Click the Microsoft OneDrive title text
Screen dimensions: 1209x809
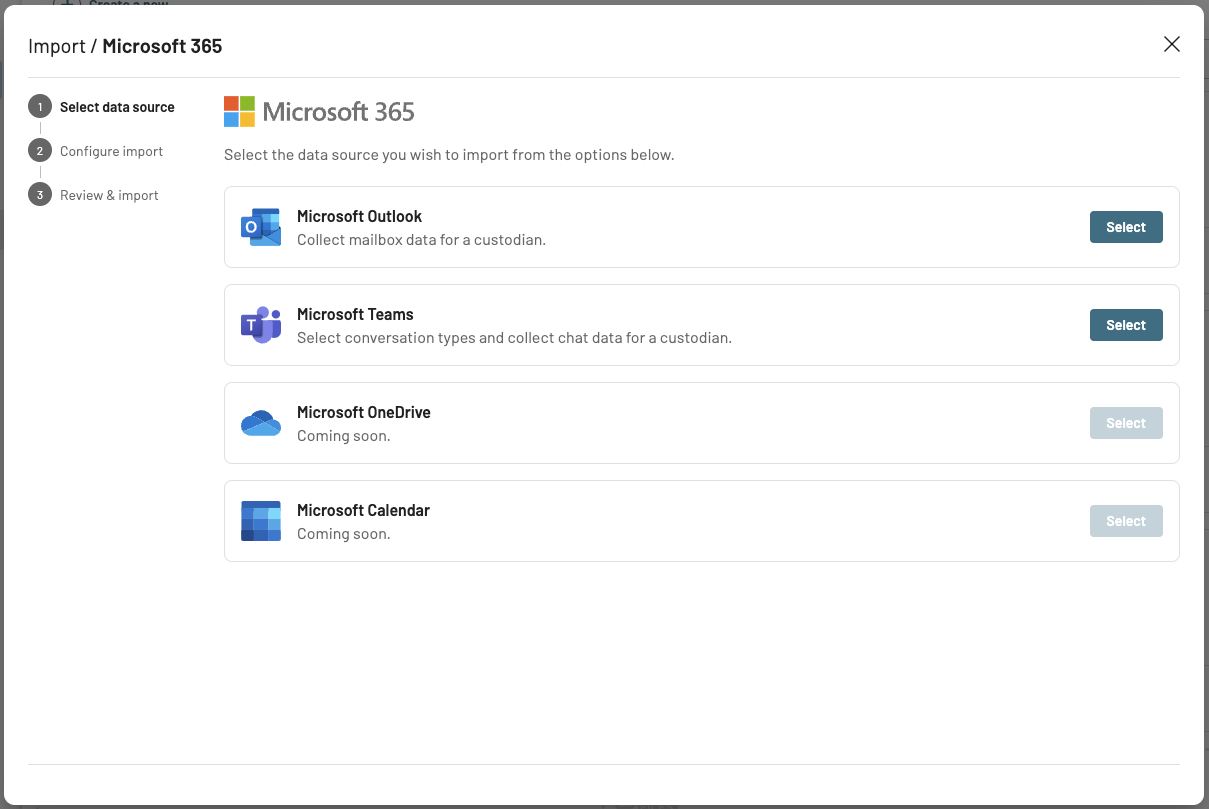pos(364,412)
